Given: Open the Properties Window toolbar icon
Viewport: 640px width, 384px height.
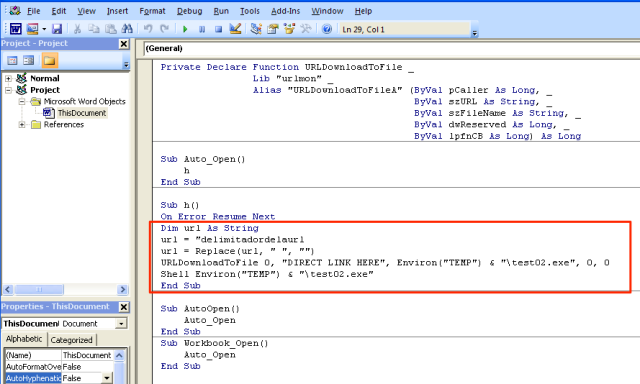Looking at the screenshot, I should point(273,29).
